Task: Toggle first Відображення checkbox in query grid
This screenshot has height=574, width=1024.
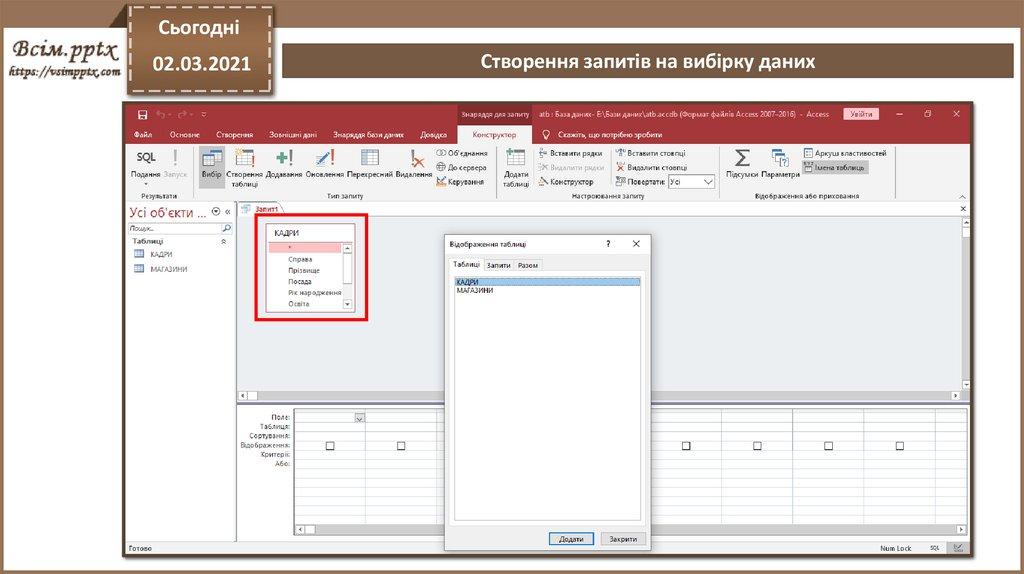Action: point(330,446)
